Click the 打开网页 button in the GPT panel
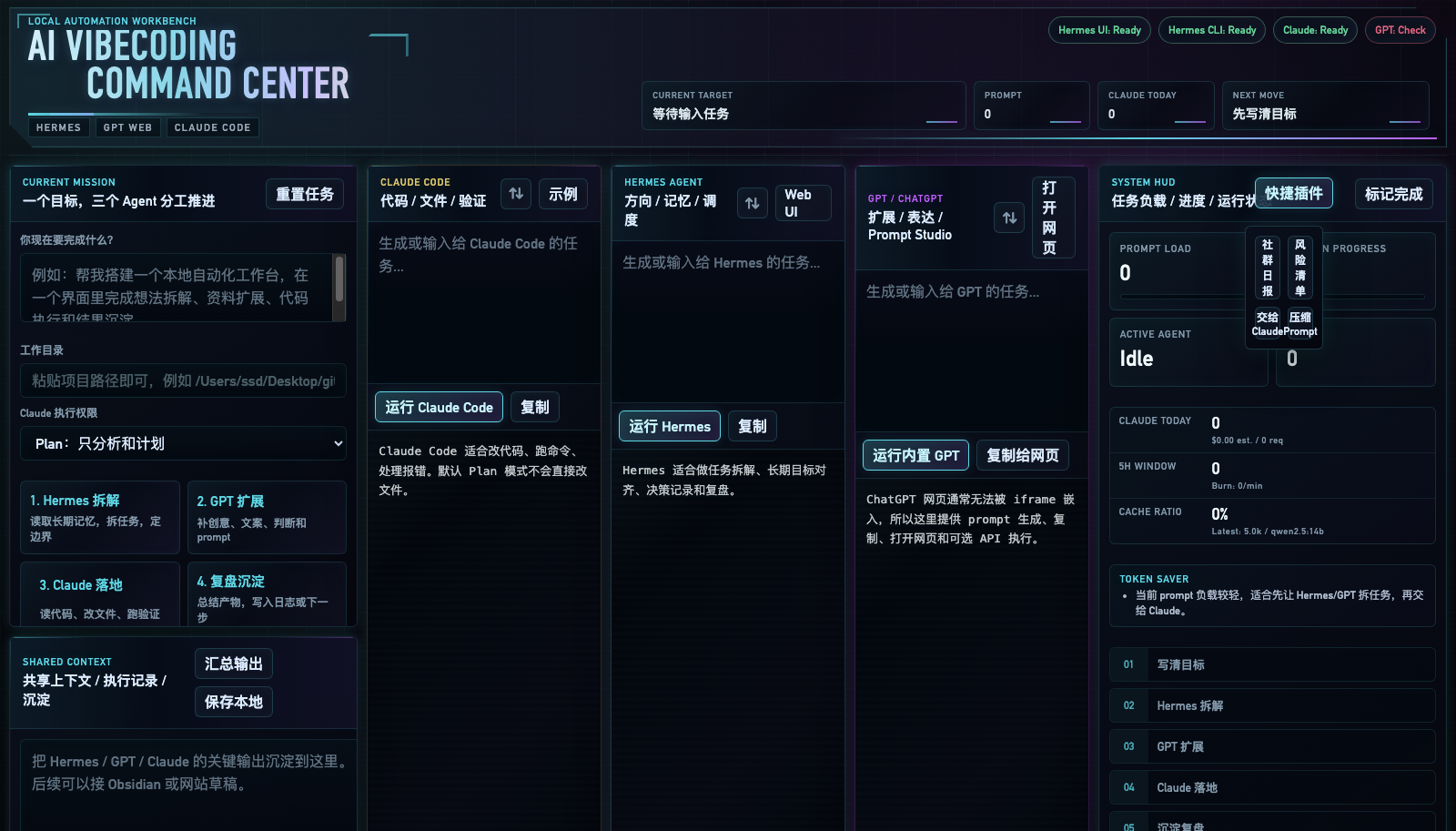This screenshot has height=831, width=1456. pos(1054,218)
